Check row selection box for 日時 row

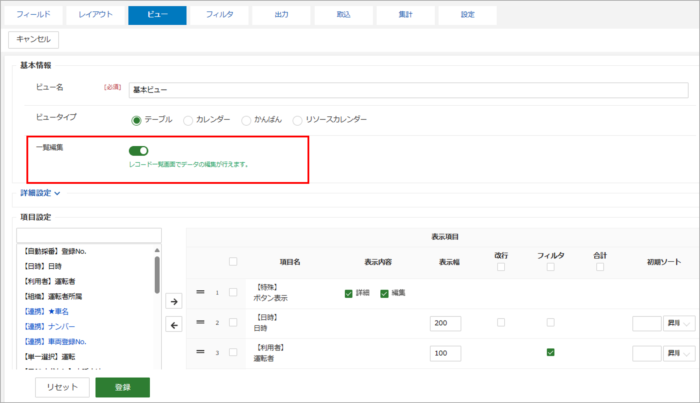click(x=233, y=322)
